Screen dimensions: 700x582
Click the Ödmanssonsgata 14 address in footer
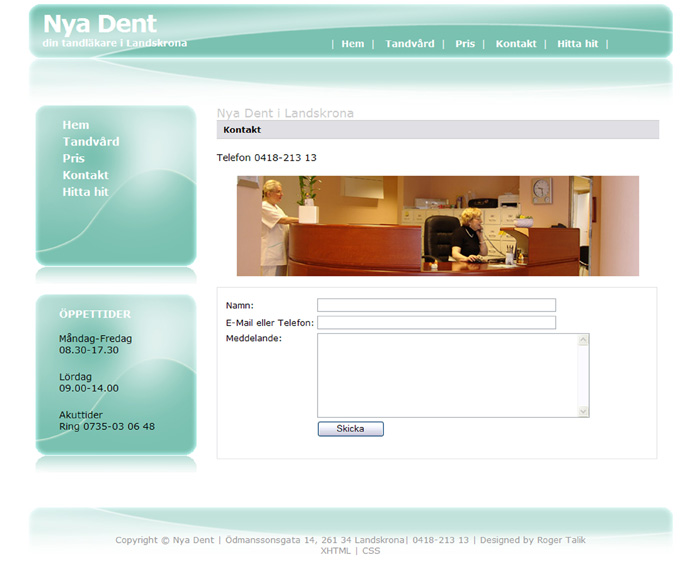click(315, 540)
